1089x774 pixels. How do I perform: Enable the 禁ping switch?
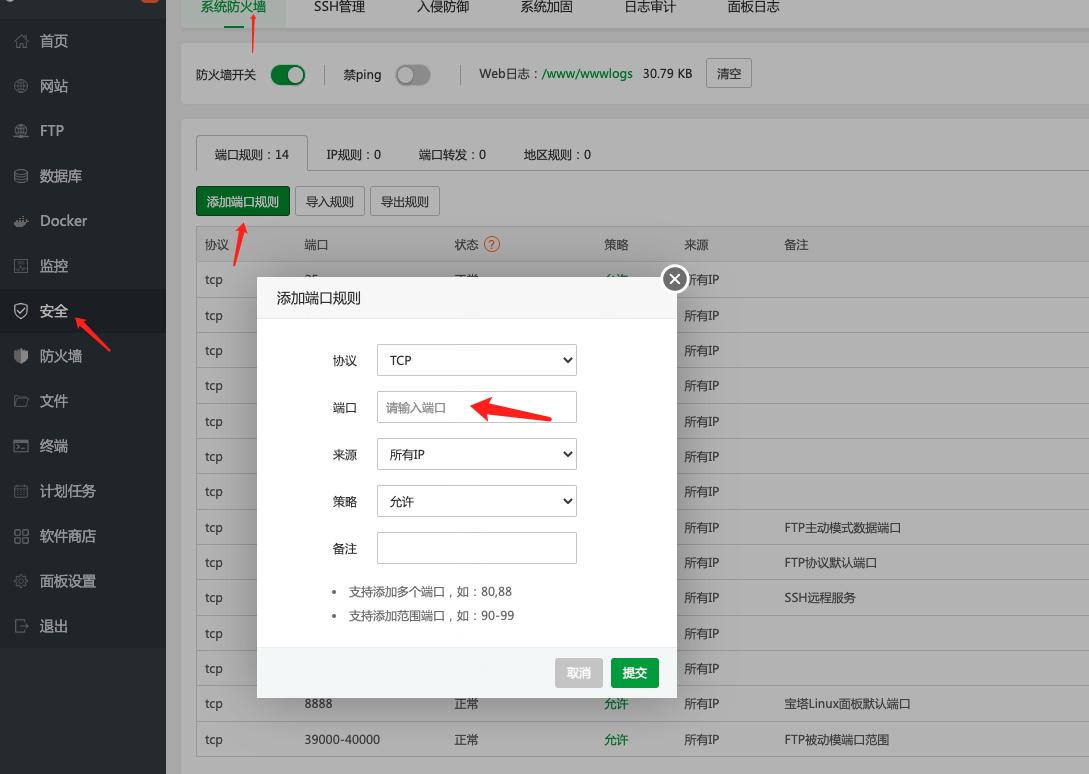(x=413, y=75)
